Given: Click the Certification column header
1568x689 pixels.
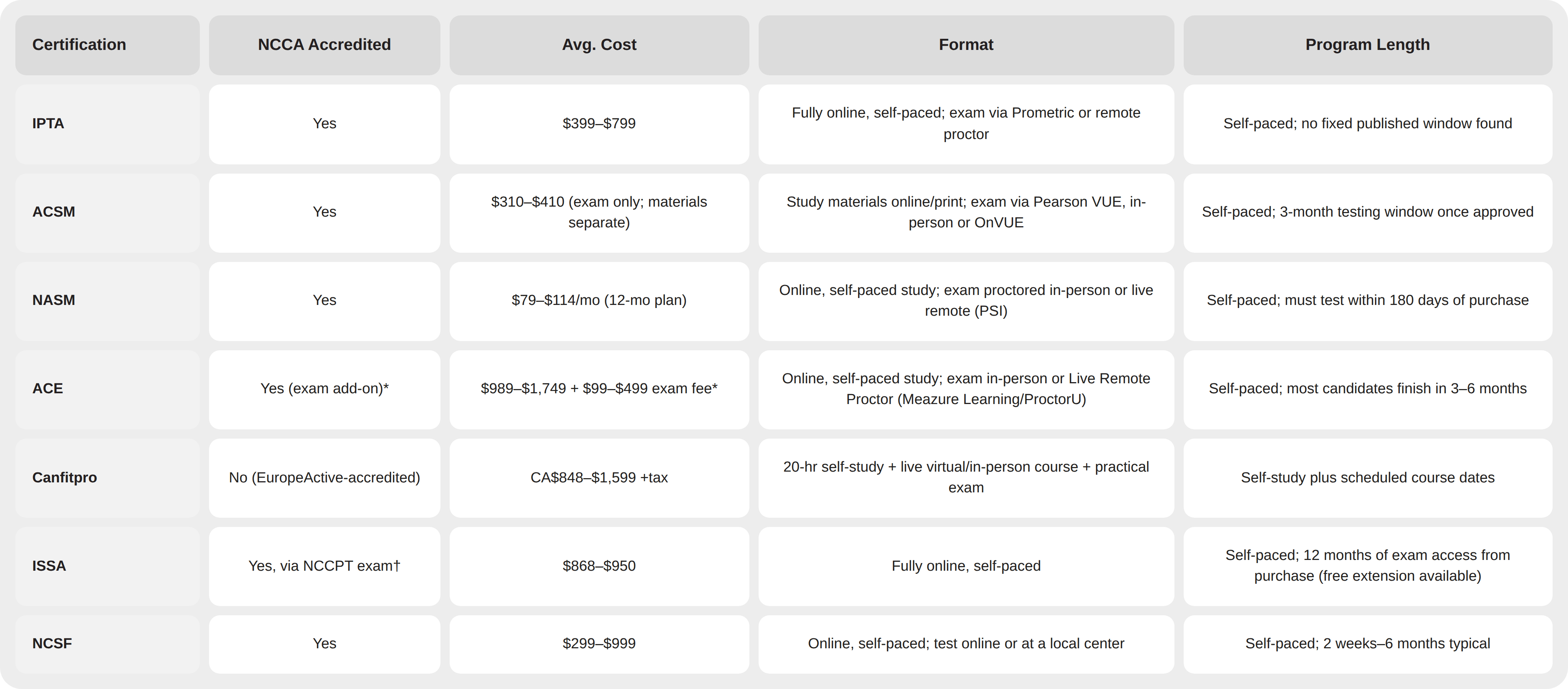Looking at the screenshot, I should point(107,45).
